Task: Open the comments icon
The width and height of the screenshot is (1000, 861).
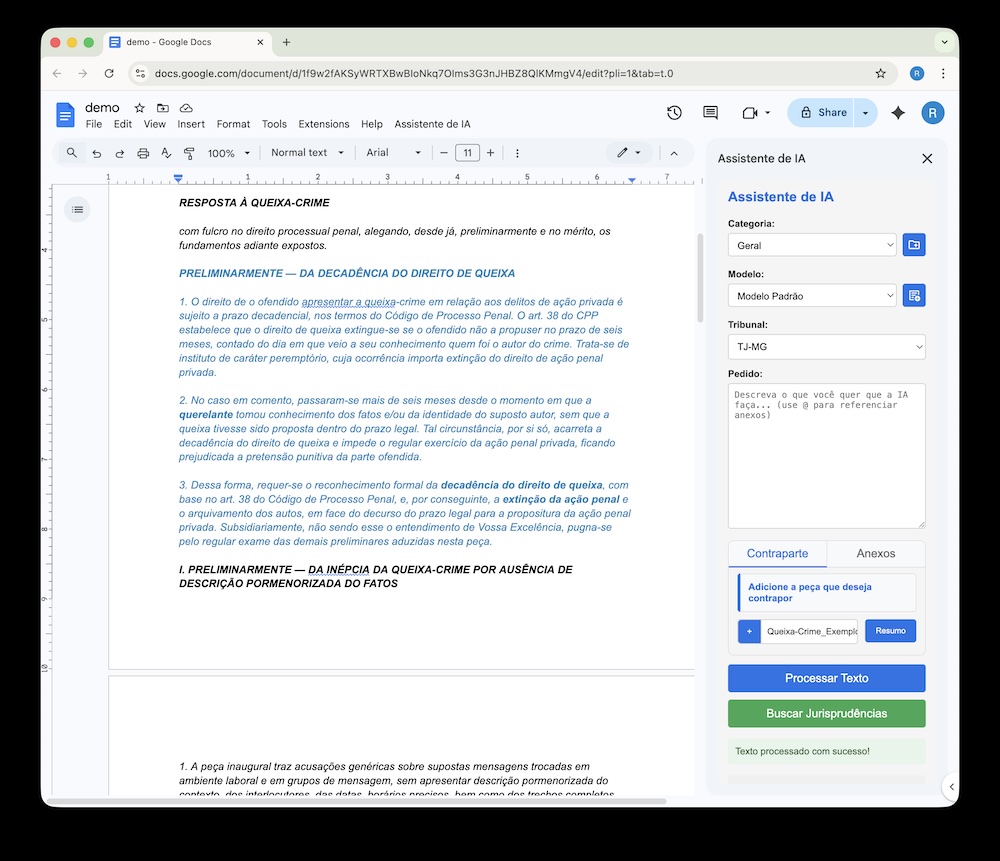Action: [710, 113]
